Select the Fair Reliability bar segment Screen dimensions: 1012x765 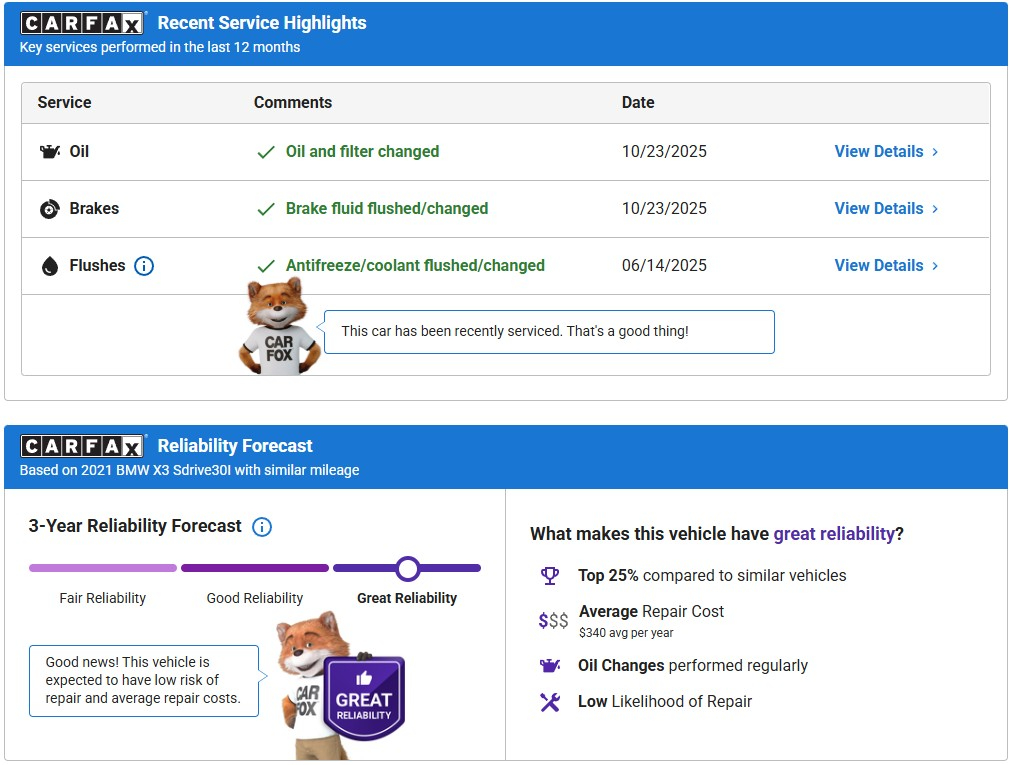point(103,568)
